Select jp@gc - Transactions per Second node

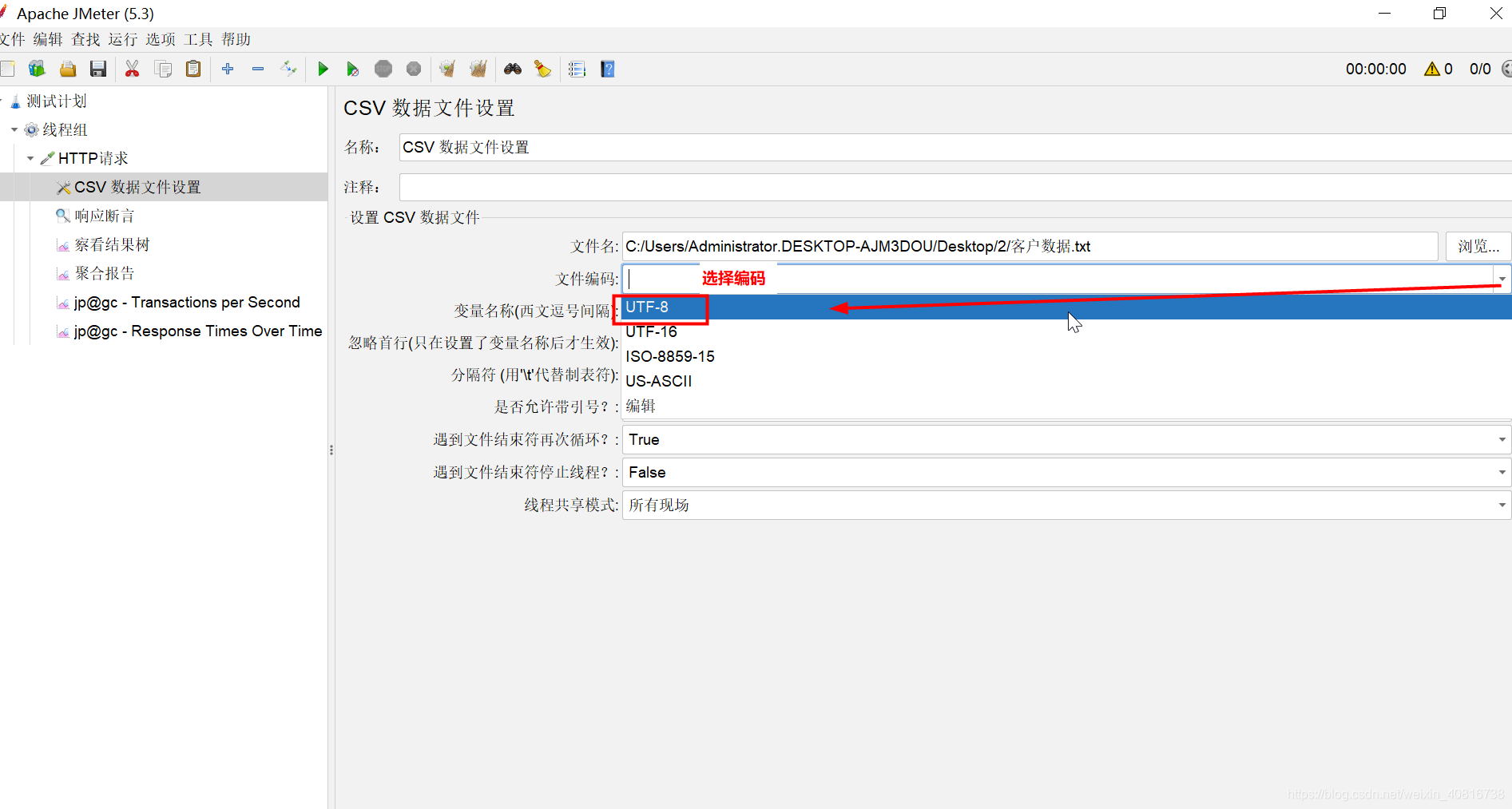(187, 303)
